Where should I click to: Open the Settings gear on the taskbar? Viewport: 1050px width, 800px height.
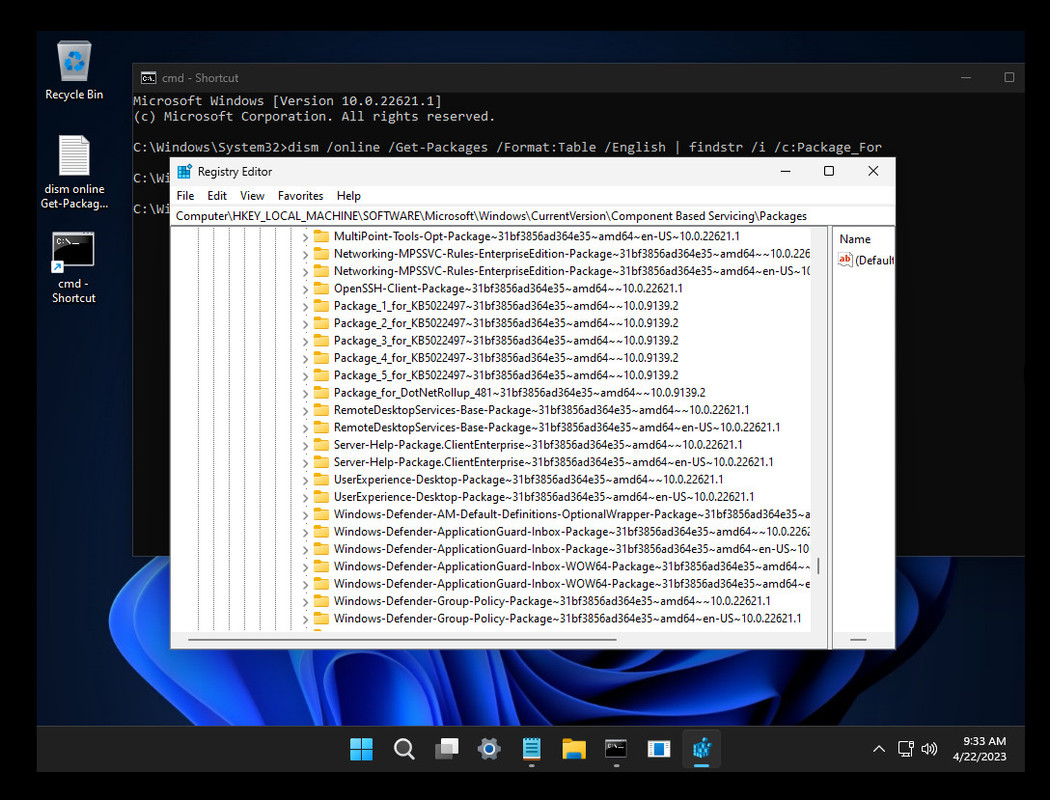click(489, 748)
